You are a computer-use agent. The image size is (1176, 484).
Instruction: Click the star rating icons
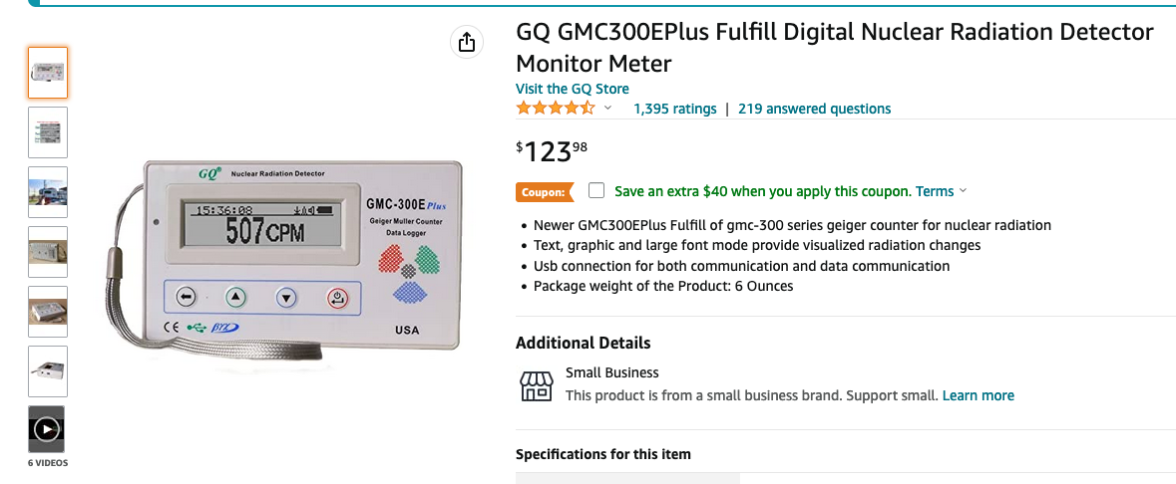[555, 108]
